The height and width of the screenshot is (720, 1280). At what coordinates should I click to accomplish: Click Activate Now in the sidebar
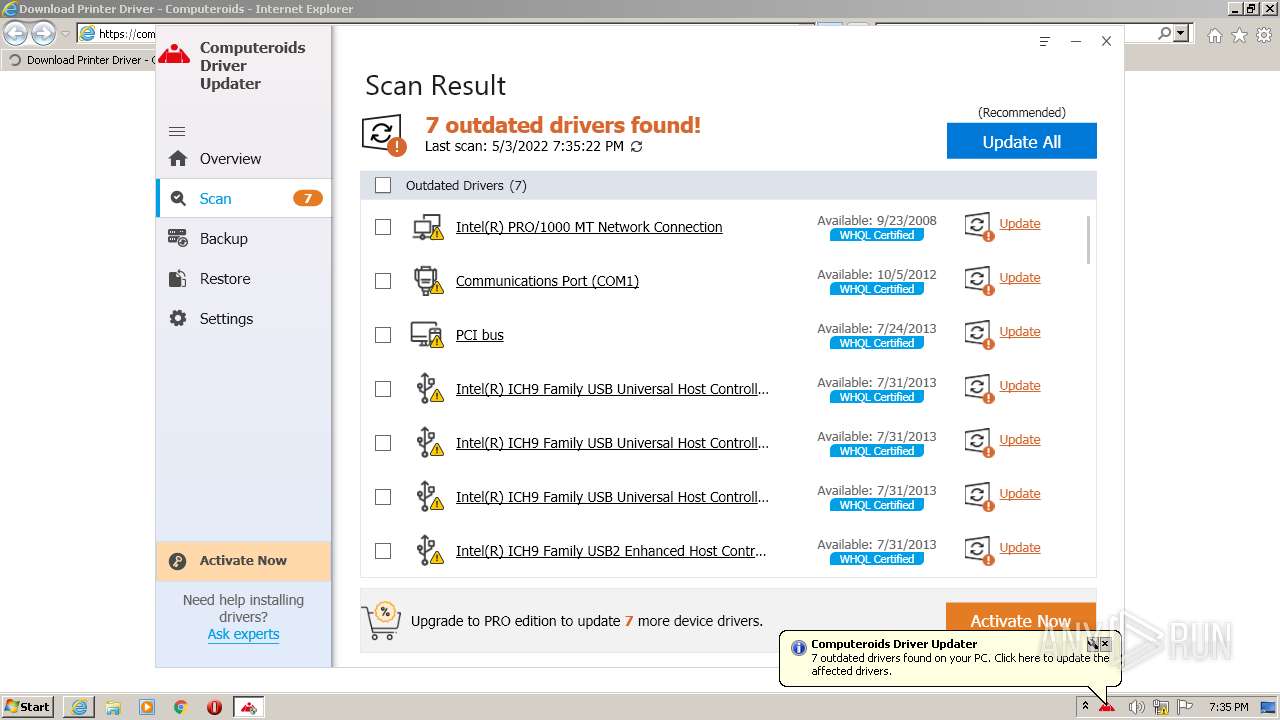(243, 561)
